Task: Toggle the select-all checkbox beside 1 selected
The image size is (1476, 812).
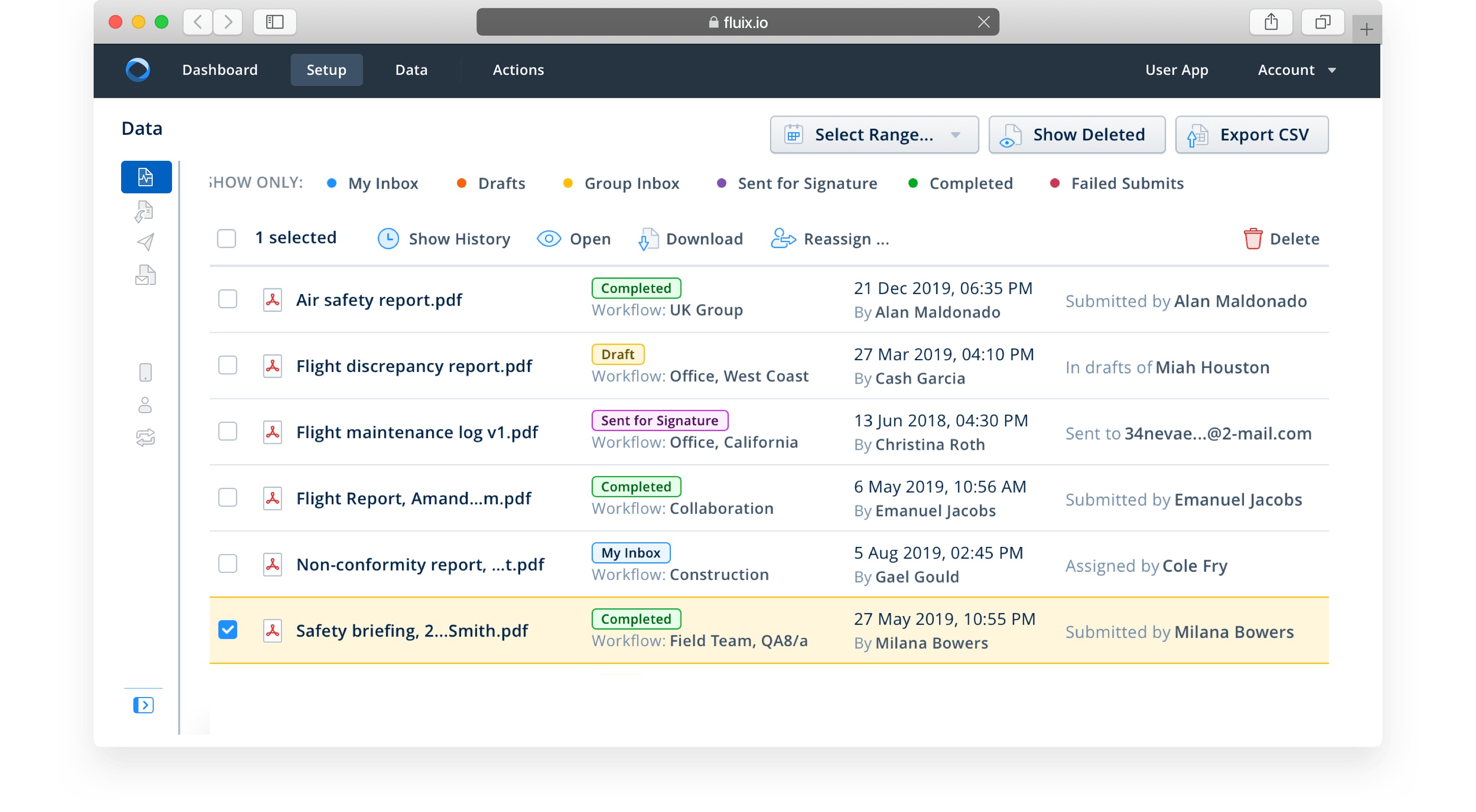Action: coord(226,238)
